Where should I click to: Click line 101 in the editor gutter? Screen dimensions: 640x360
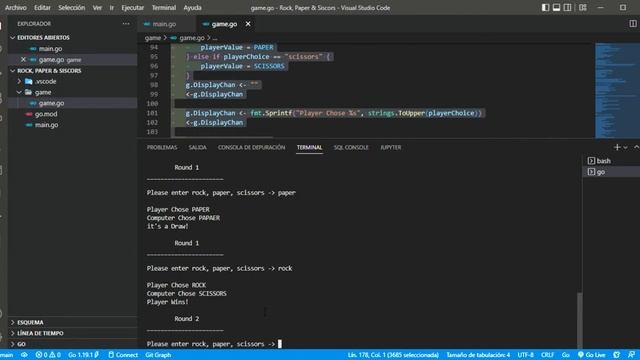tap(152, 113)
